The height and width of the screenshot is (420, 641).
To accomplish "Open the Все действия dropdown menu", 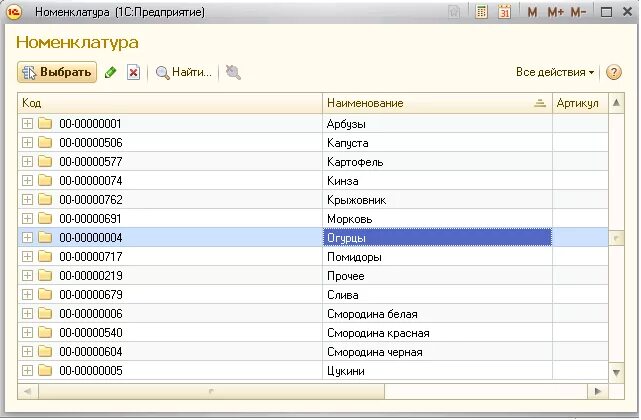I will 555,72.
